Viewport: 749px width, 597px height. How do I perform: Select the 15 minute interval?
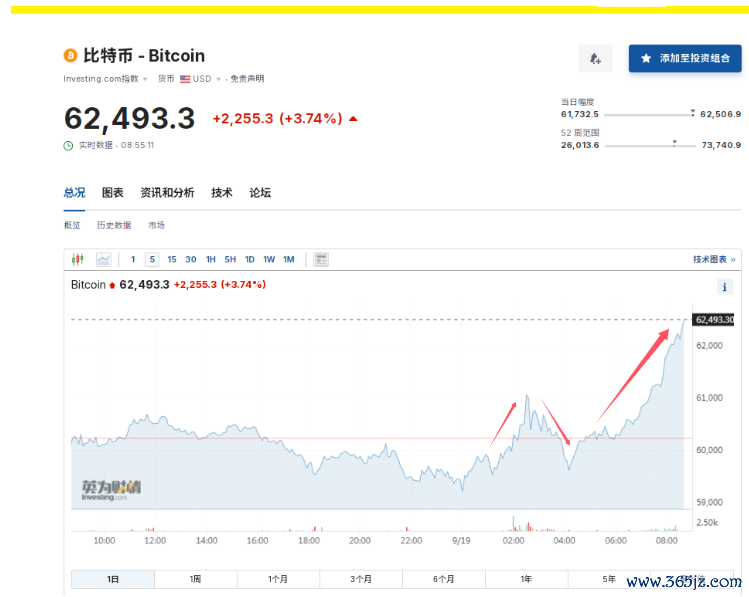(172, 259)
